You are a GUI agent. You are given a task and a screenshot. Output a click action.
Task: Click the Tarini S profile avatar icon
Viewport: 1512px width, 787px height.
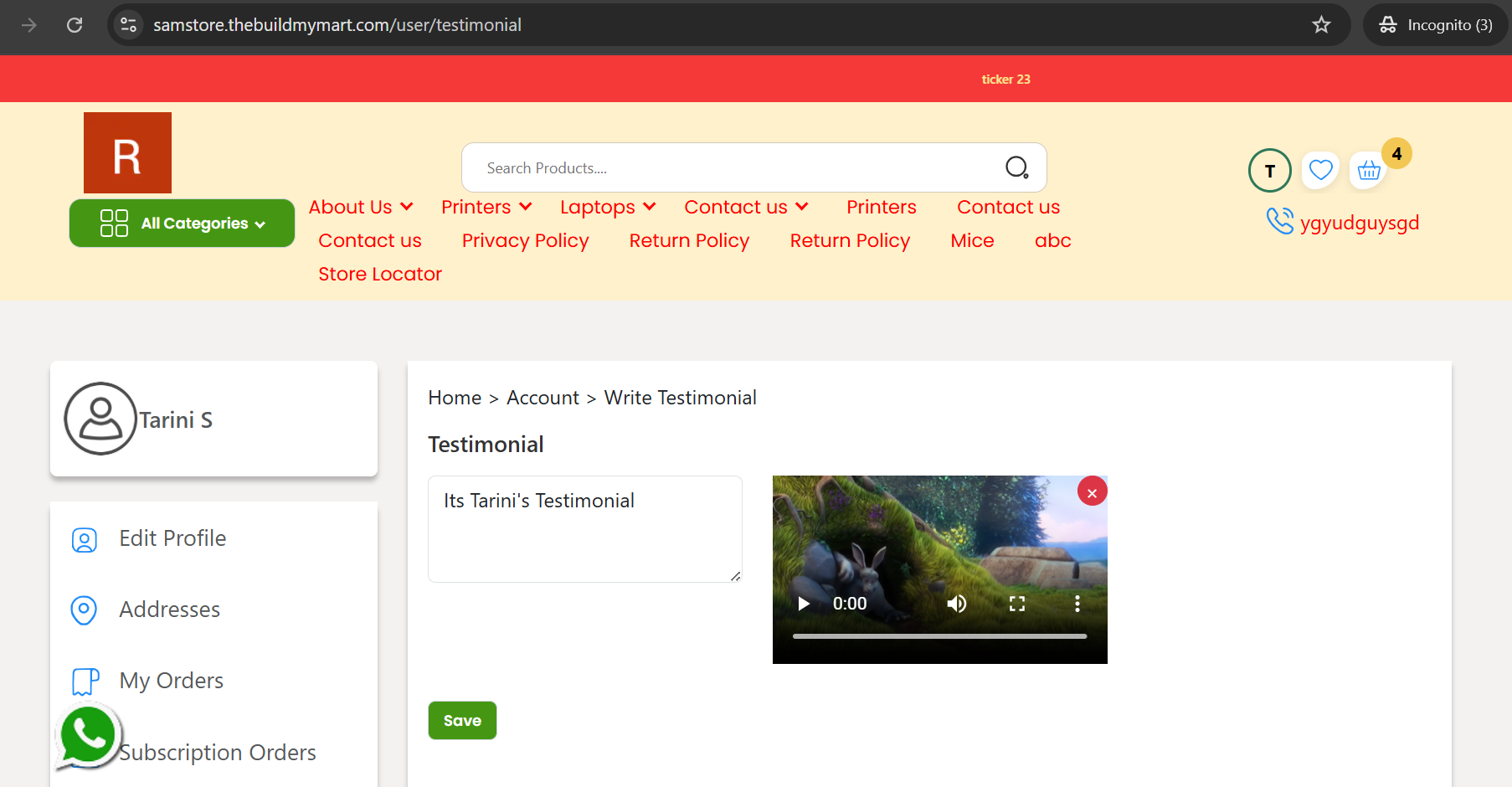click(x=100, y=419)
